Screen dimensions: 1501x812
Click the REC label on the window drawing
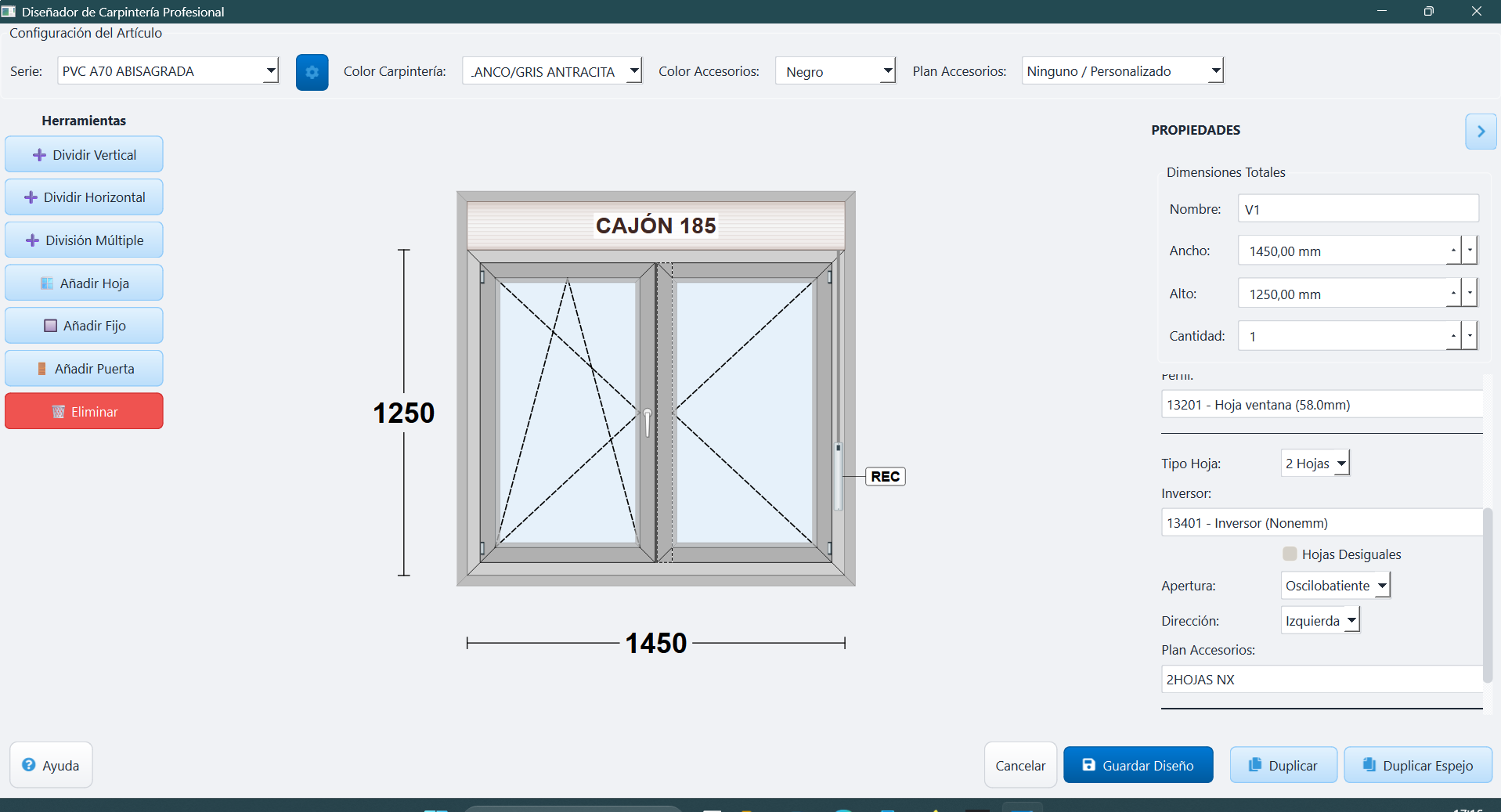(x=885, y=476)
